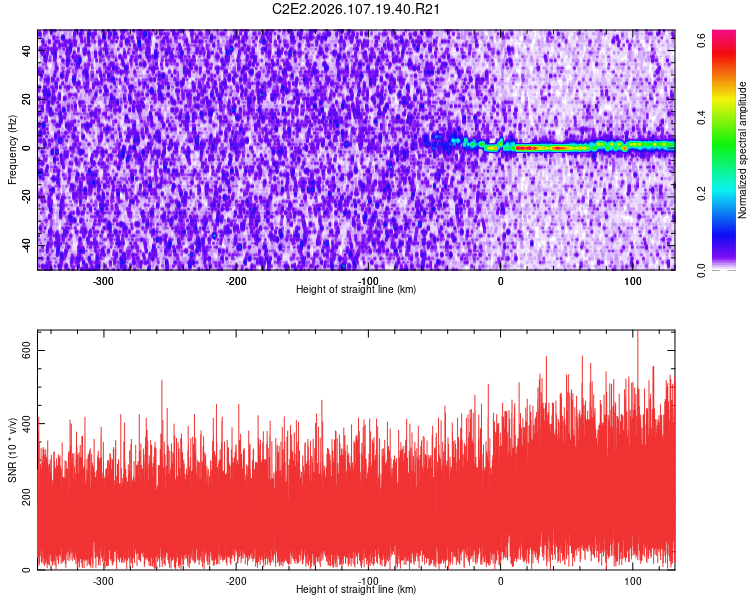Select the SNR plot's Height of straight line label
The height and width of the screenshot is (600, 750).
point(356,589)
